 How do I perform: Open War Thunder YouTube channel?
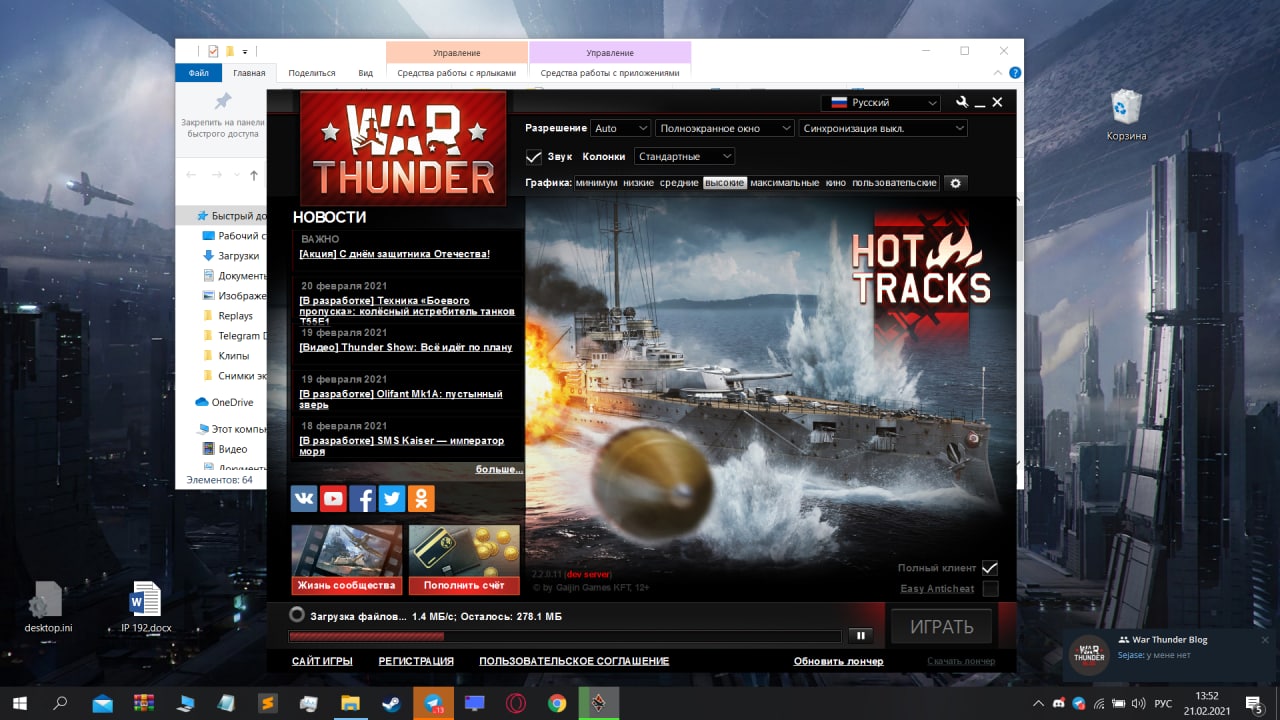[333, 498]
